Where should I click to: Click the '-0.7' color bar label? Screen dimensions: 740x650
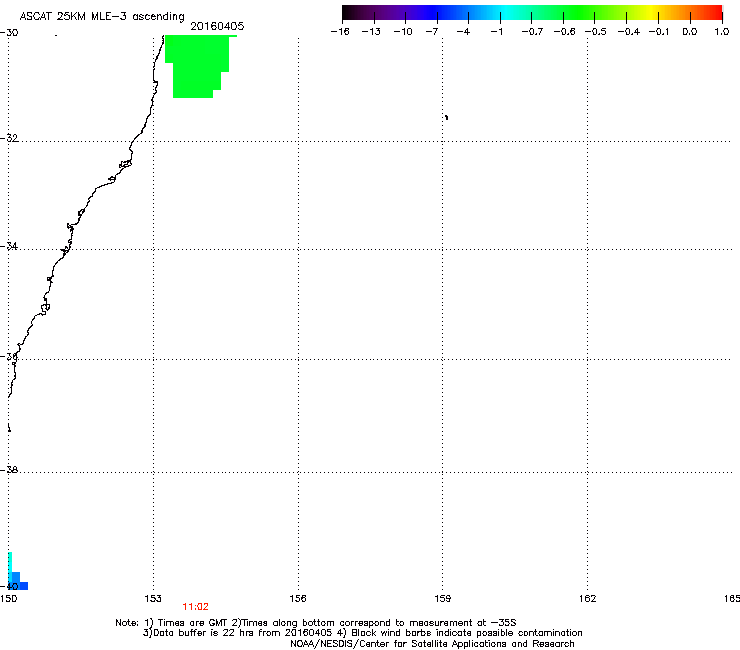[532, 32]
